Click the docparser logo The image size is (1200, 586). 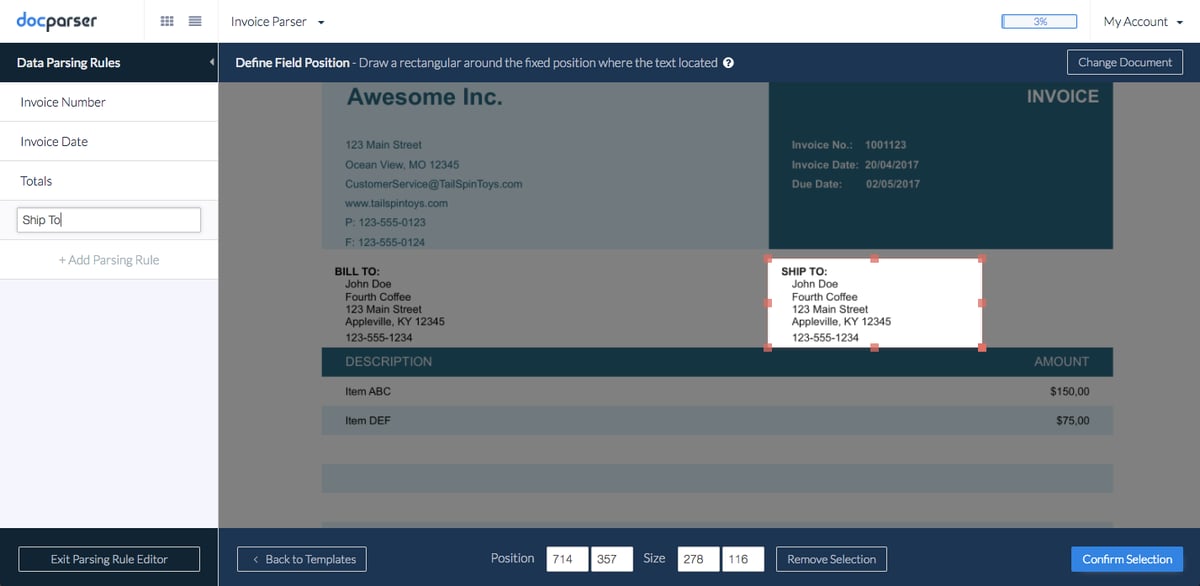pyautogui.click(x=58, y=21)
